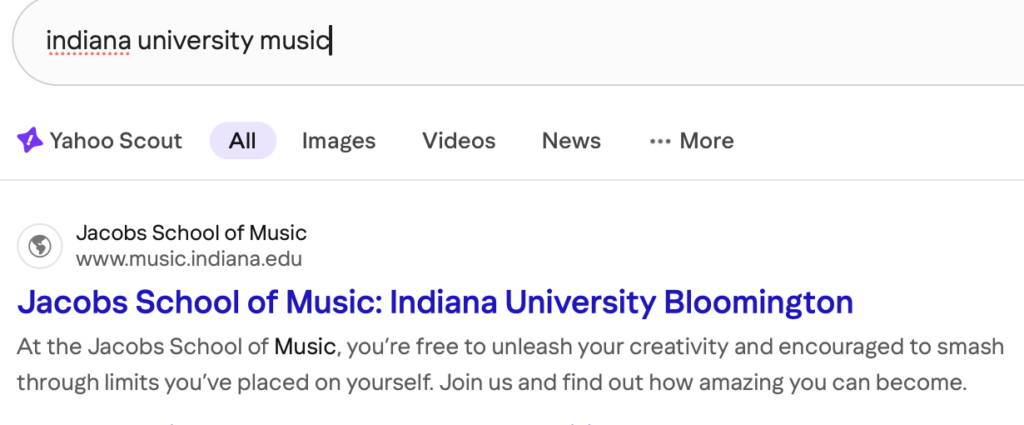Viewport: 1024px width, 425px height.
Task: Click the underlined word indiana in the search box
Action: (88, 41)
